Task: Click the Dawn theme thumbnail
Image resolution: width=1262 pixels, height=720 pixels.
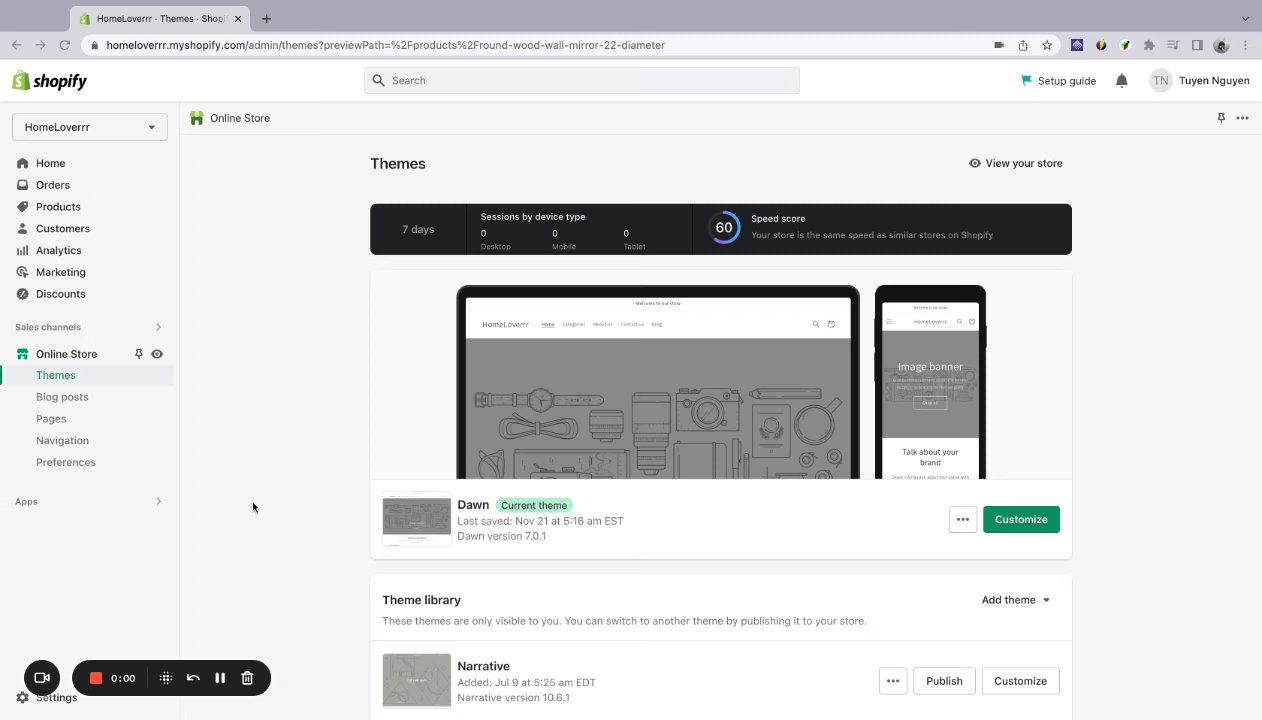Action: (417, 519)
